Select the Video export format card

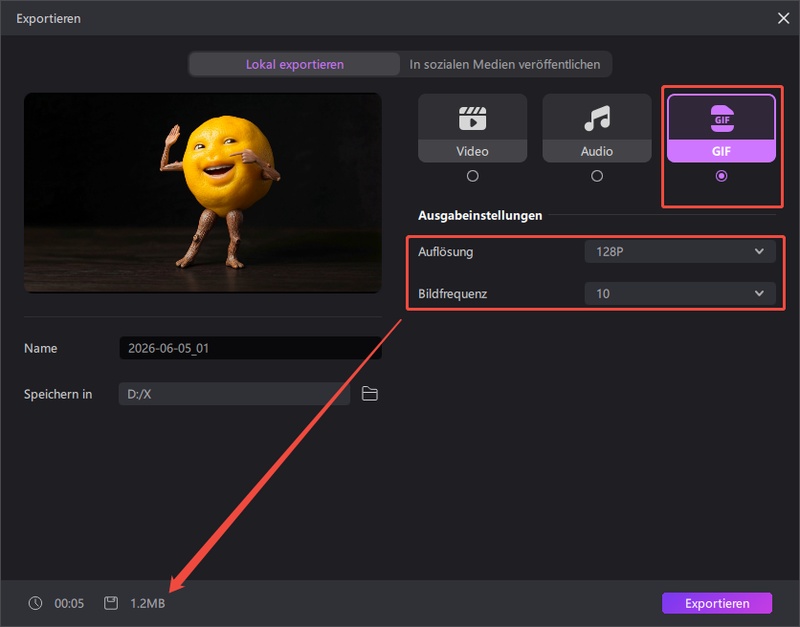coord(472,128)
